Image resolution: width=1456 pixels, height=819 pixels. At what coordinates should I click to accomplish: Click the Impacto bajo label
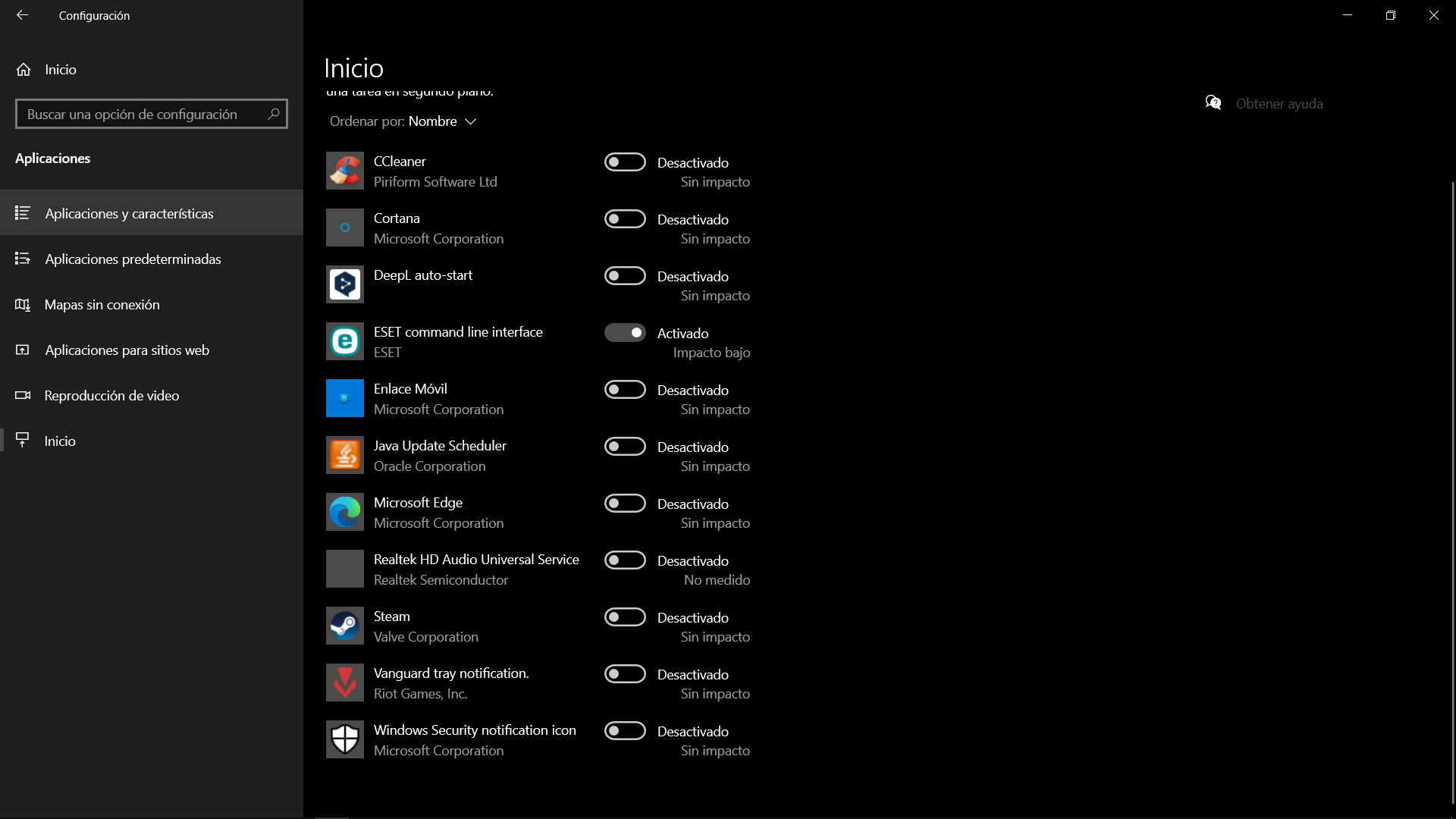[711, 353]
